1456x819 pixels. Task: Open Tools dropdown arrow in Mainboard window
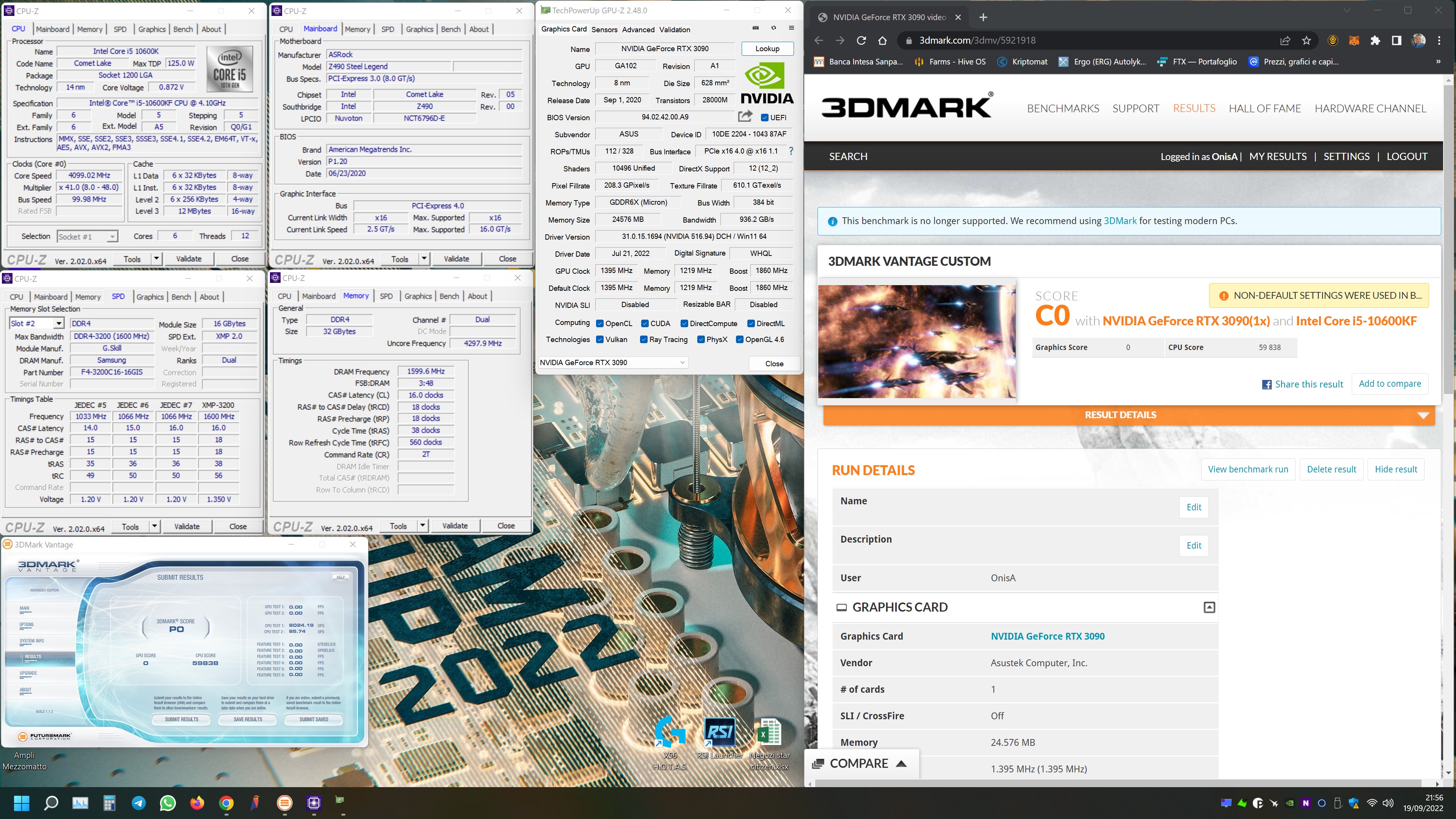(x=424, y=259)
